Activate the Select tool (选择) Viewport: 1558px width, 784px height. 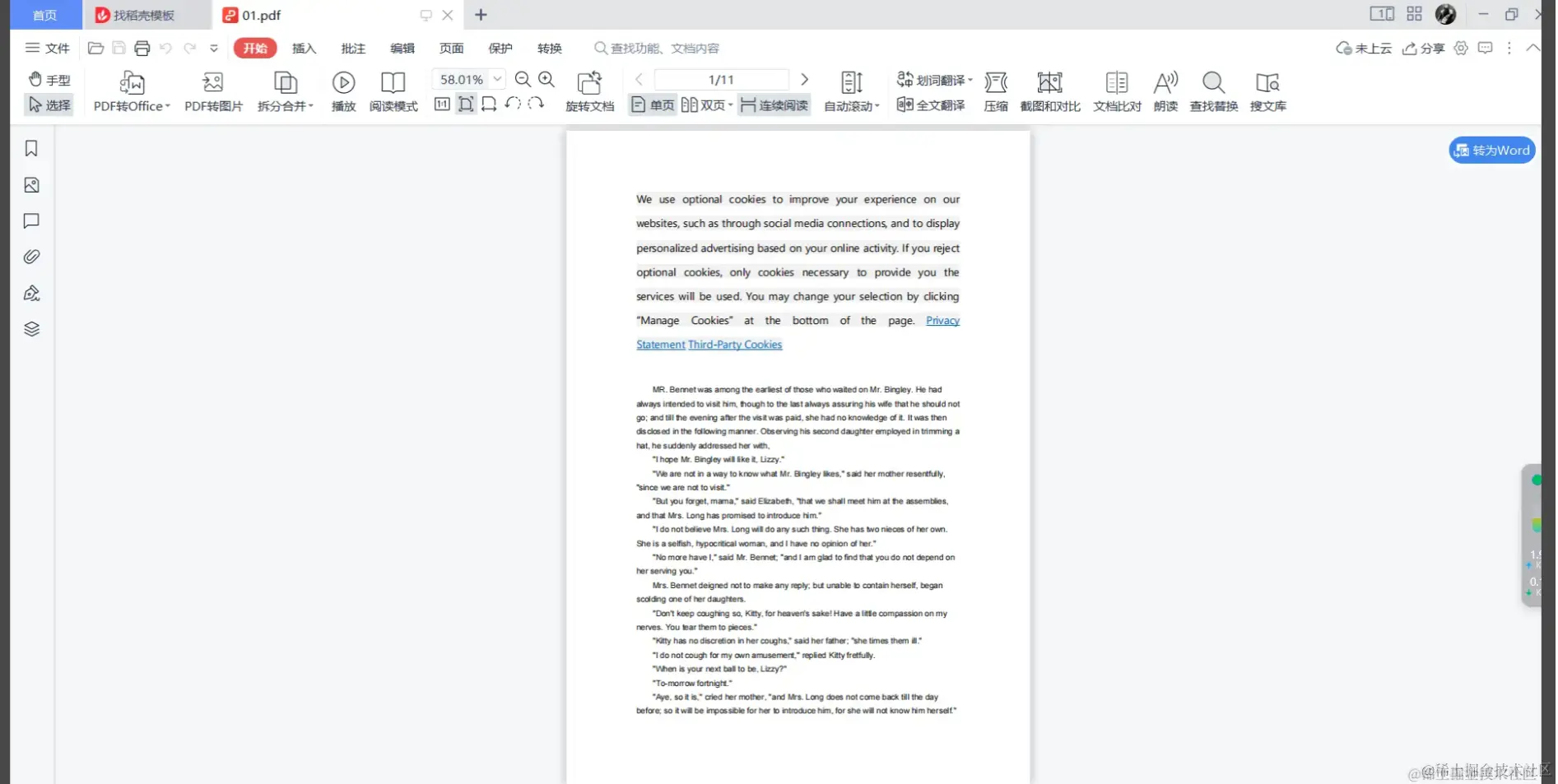coord(49,105)
